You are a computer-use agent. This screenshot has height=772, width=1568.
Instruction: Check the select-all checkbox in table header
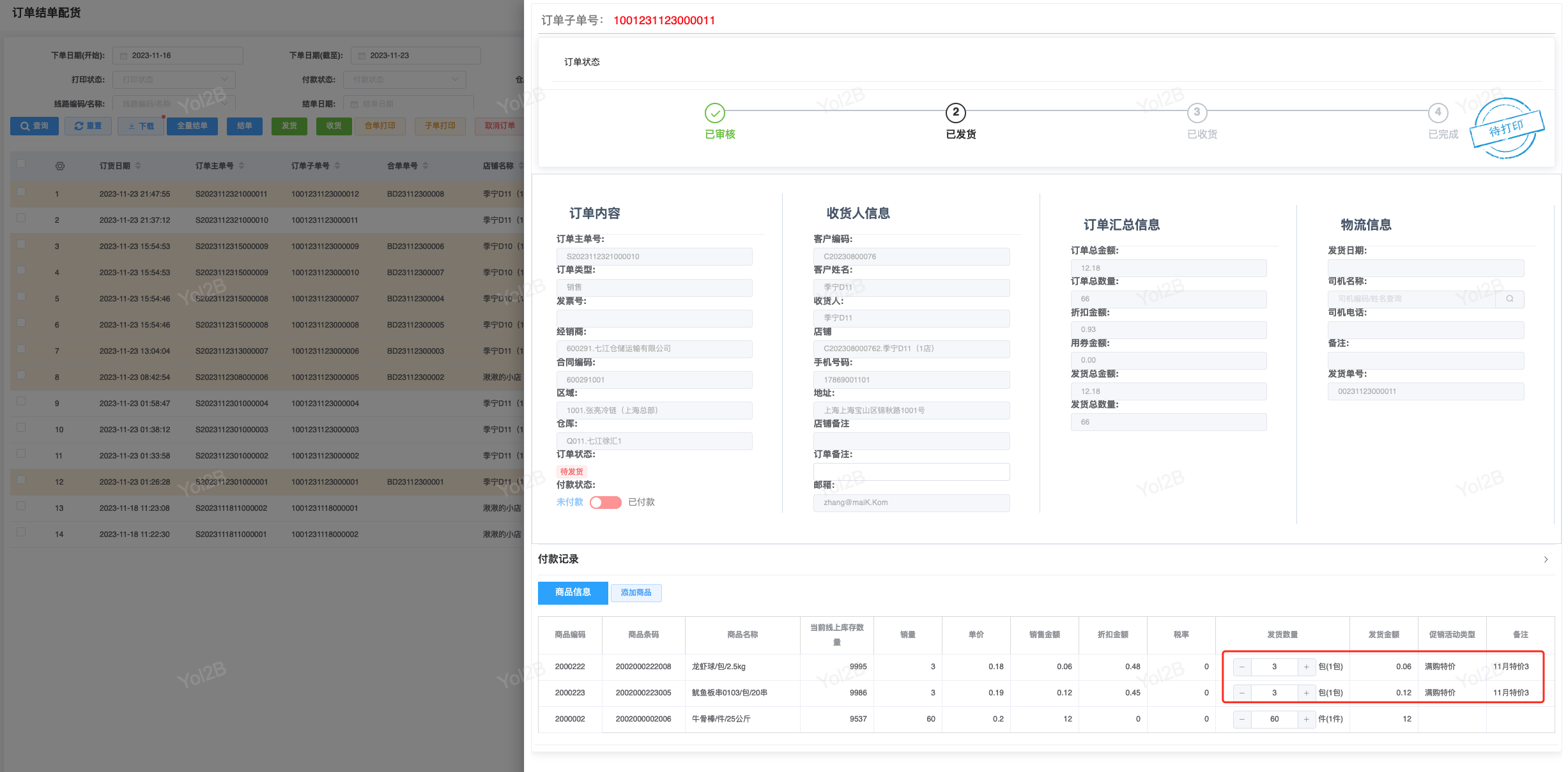[21, 163]
